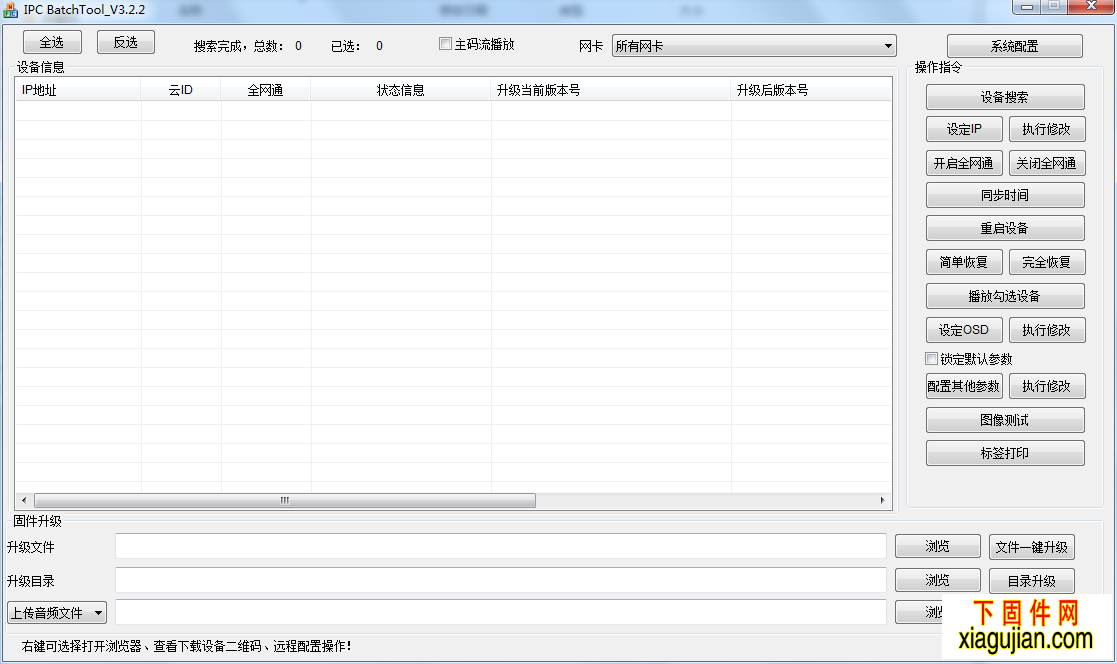Focus the 升级文件 path input field
1117x664 pixels.
501,546
